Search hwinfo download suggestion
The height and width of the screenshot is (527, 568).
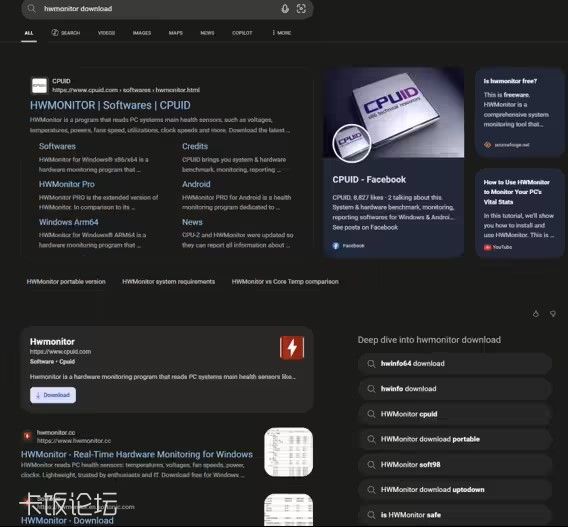point(455,389)
